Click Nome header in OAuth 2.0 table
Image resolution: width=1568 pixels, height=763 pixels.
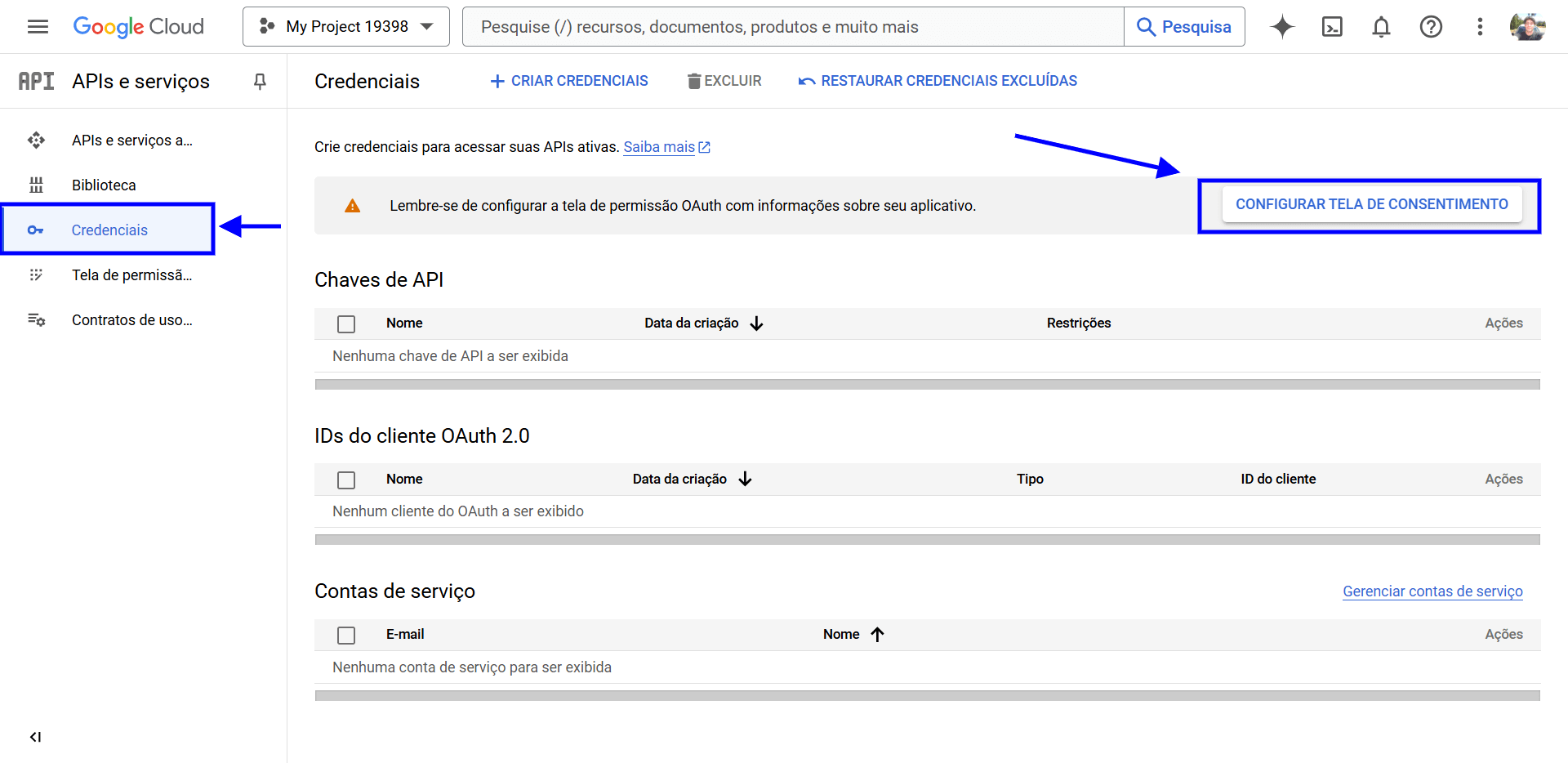tap(404, 479)
